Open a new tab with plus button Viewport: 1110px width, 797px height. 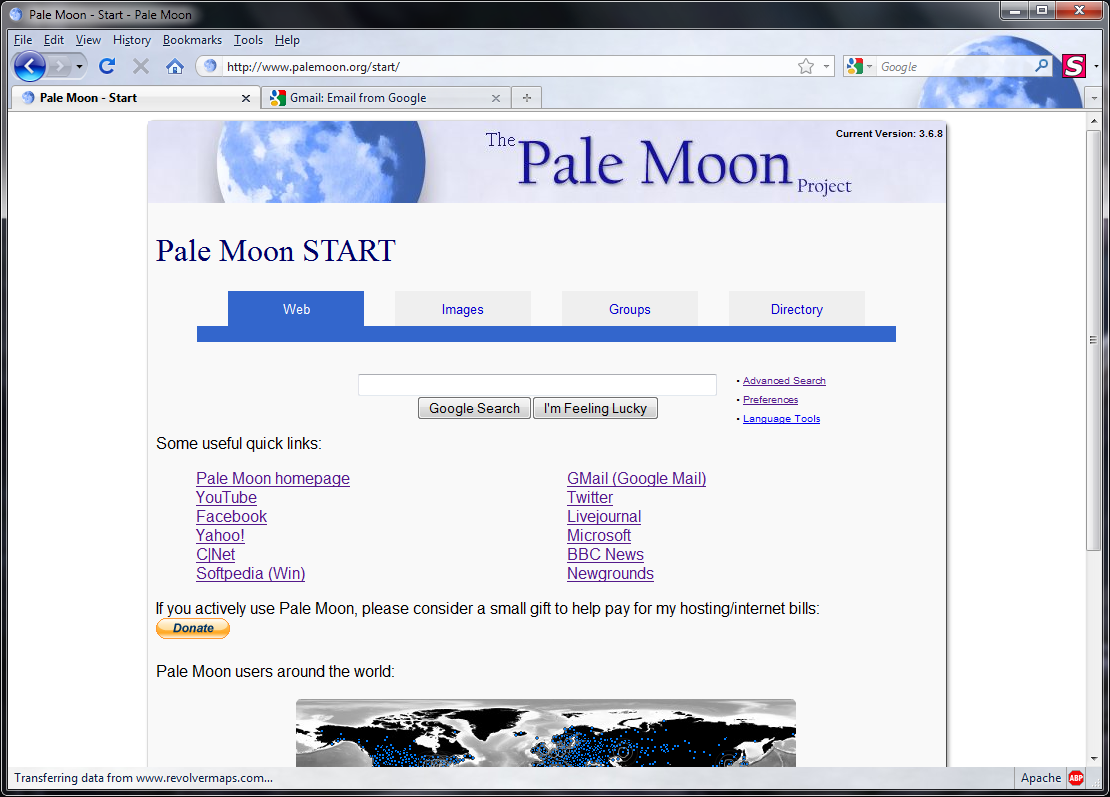[x=527, y=98]
